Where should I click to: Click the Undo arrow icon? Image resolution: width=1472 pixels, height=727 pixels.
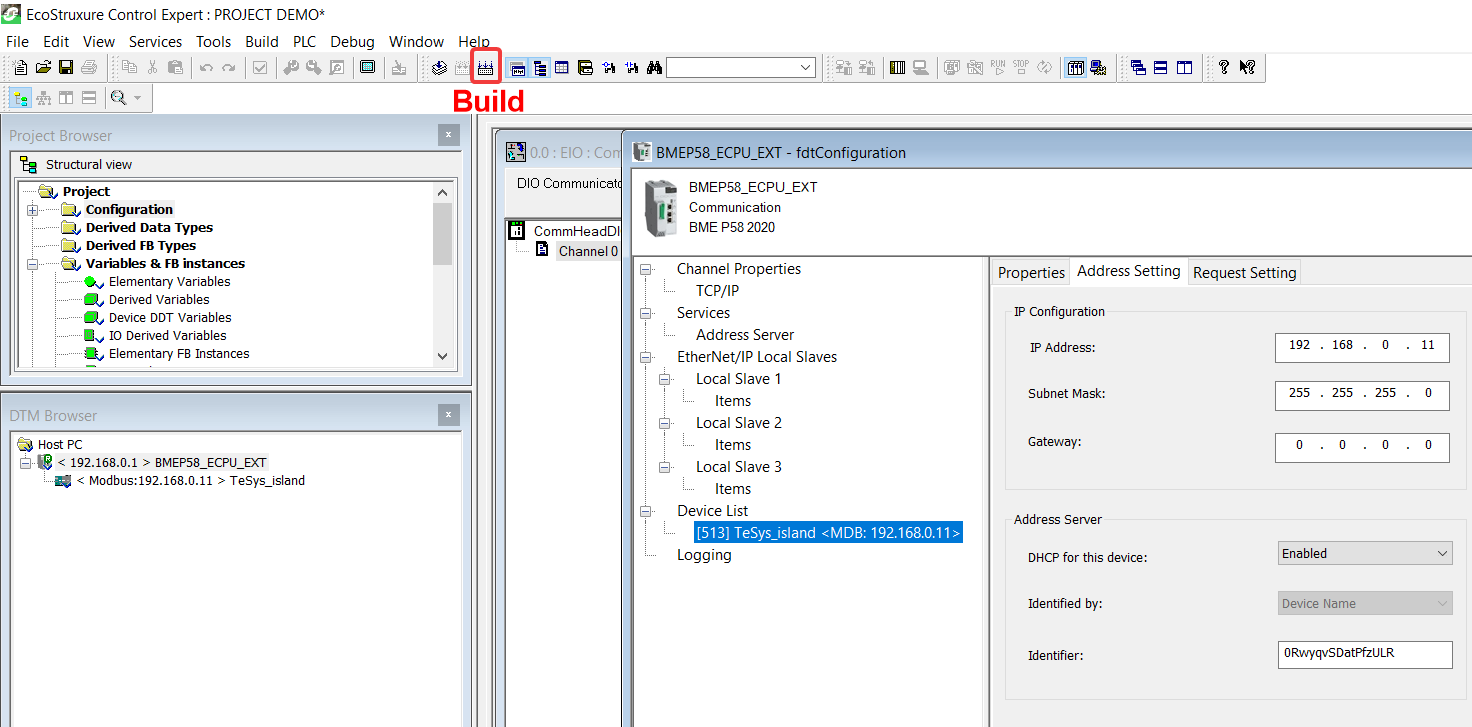[206, 68]
